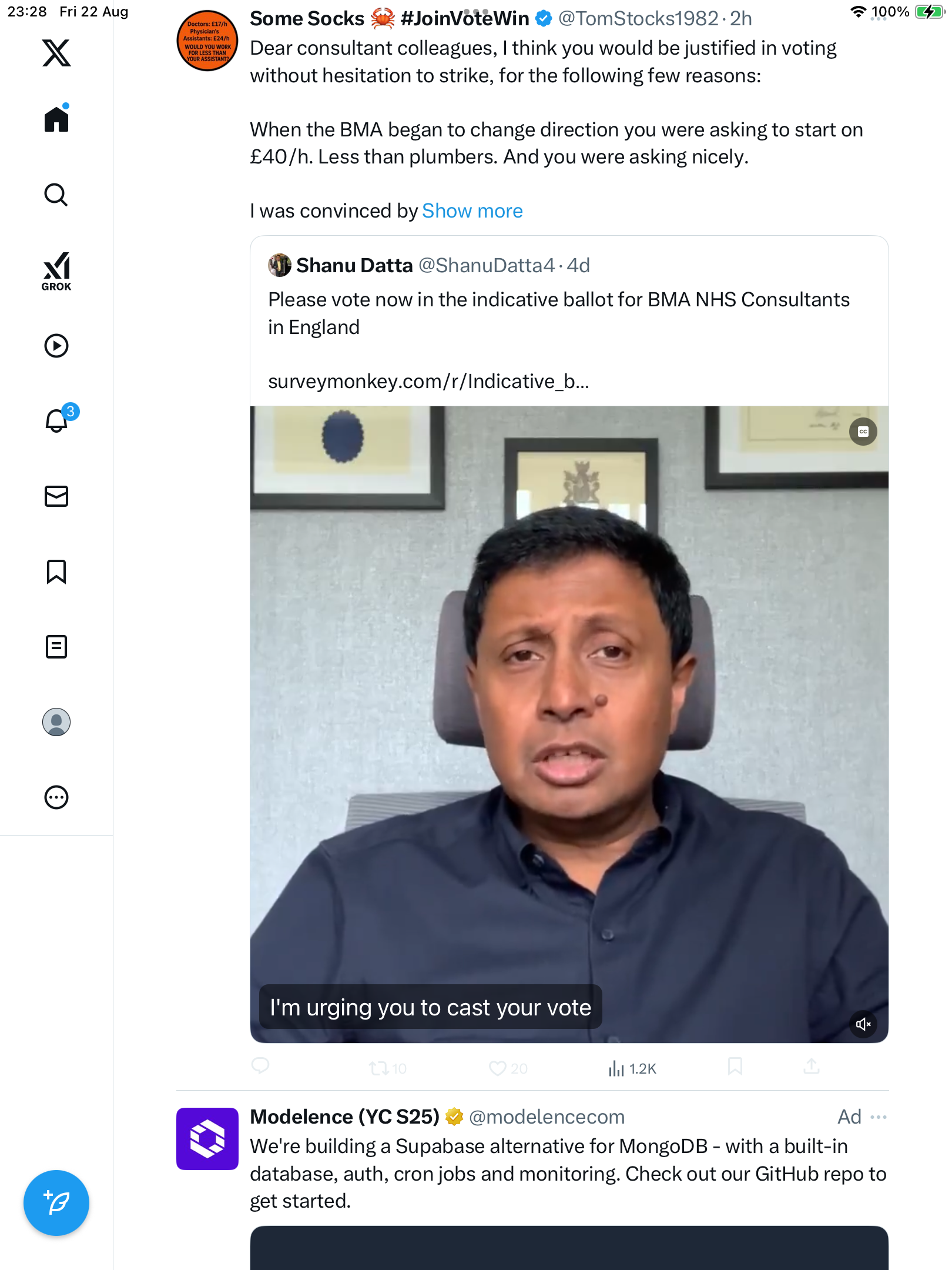Open Grok from the sidebar
The height and width of the screenshot is (1270, 952).
coord(56,272)
